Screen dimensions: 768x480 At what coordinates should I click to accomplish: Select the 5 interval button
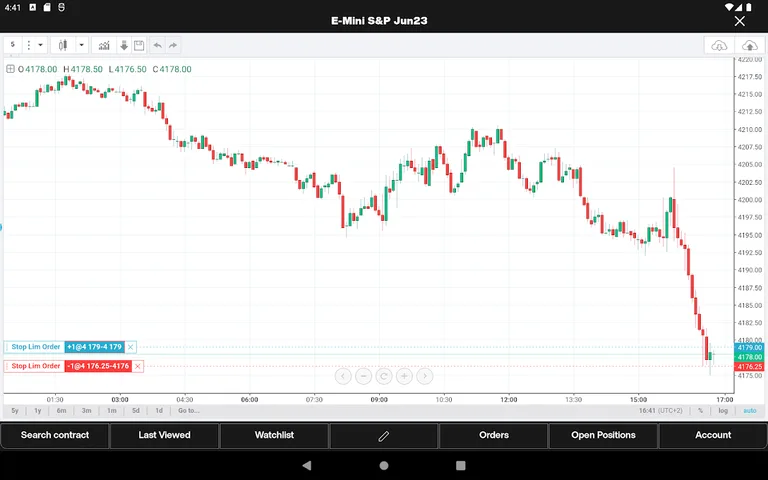13,45
